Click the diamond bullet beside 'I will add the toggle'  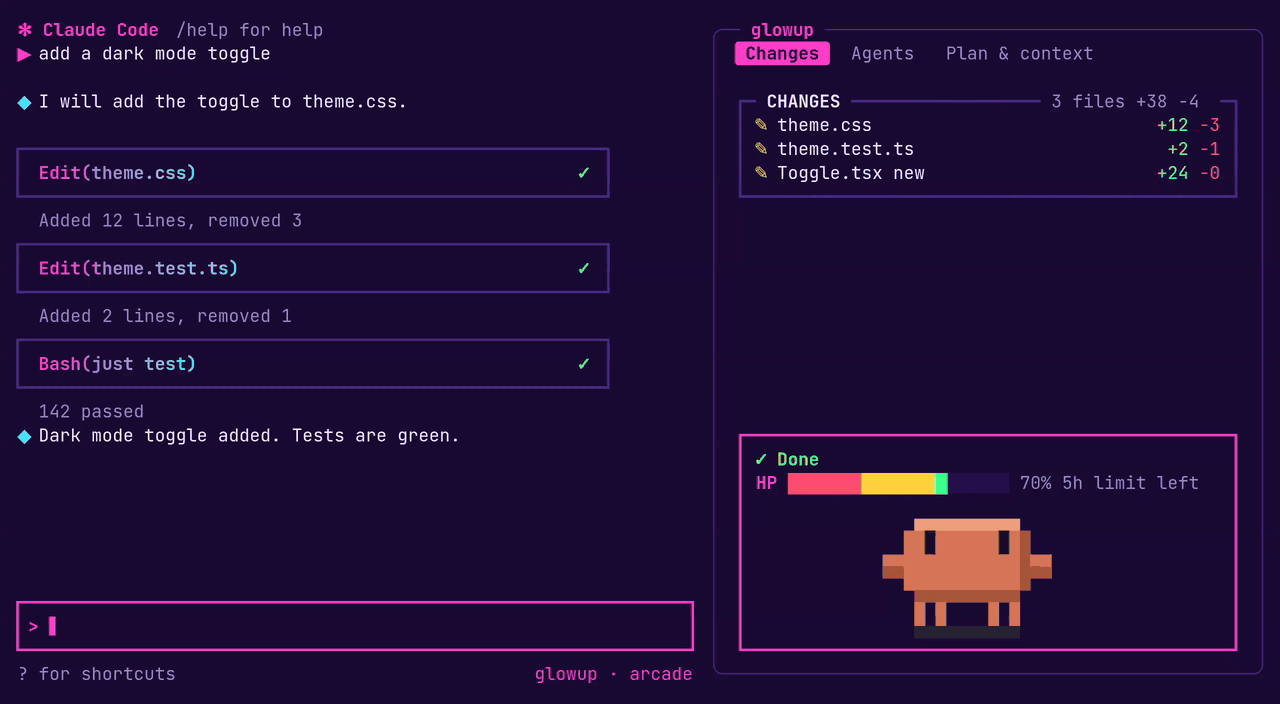25,102
